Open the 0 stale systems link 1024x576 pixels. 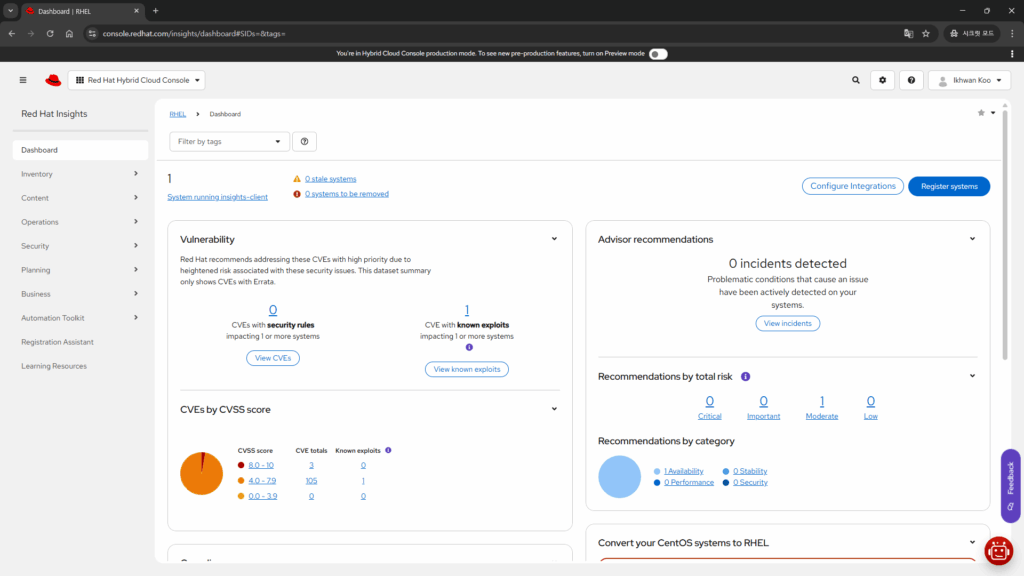point(330,179)
